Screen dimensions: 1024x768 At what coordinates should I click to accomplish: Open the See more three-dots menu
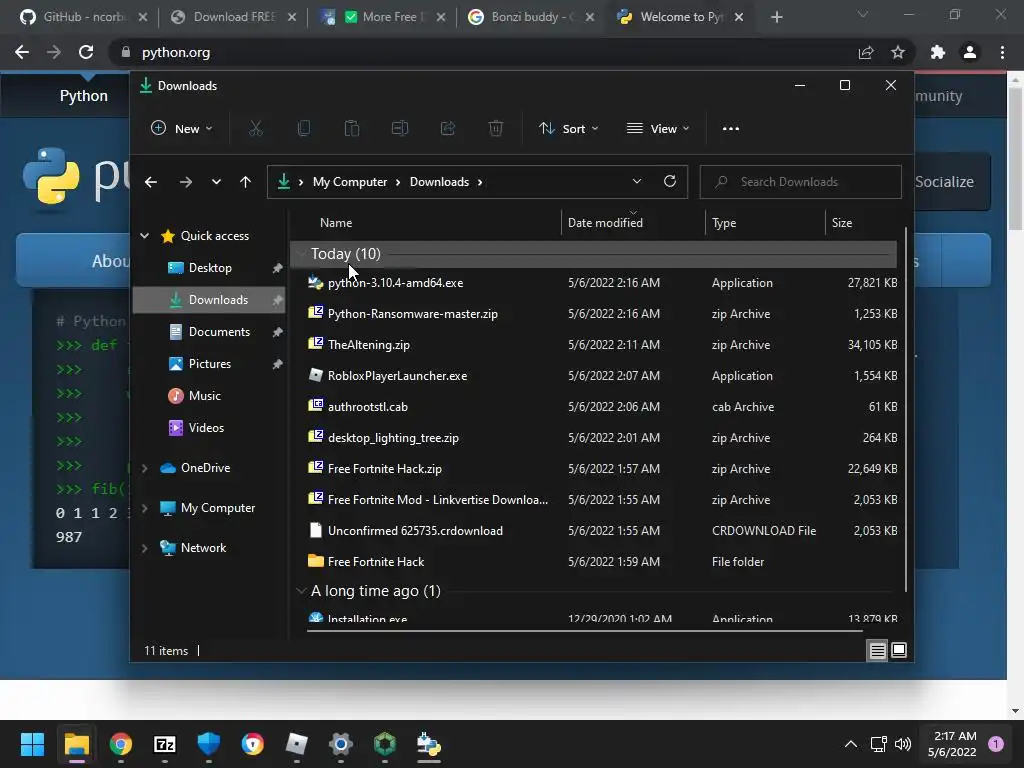pyautogui.click(x=731, y=129)
